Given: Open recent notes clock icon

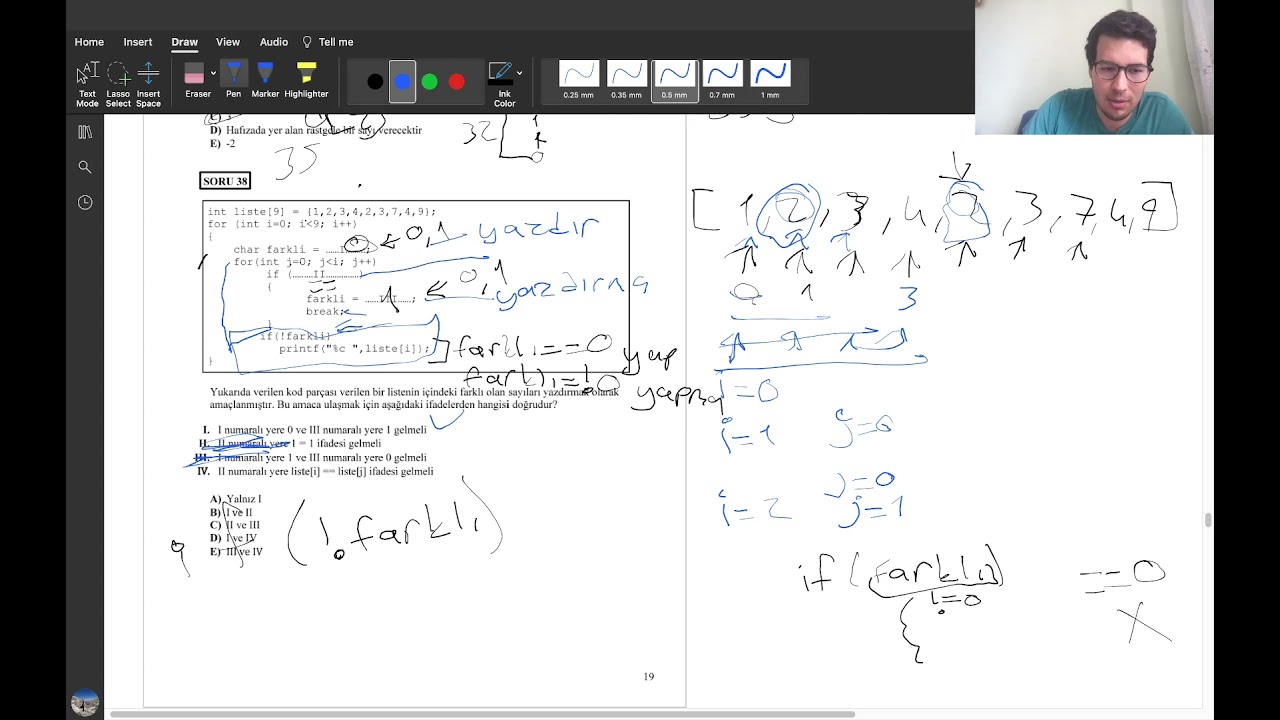Looking at the screenshot, I should [x=85, y=202].
